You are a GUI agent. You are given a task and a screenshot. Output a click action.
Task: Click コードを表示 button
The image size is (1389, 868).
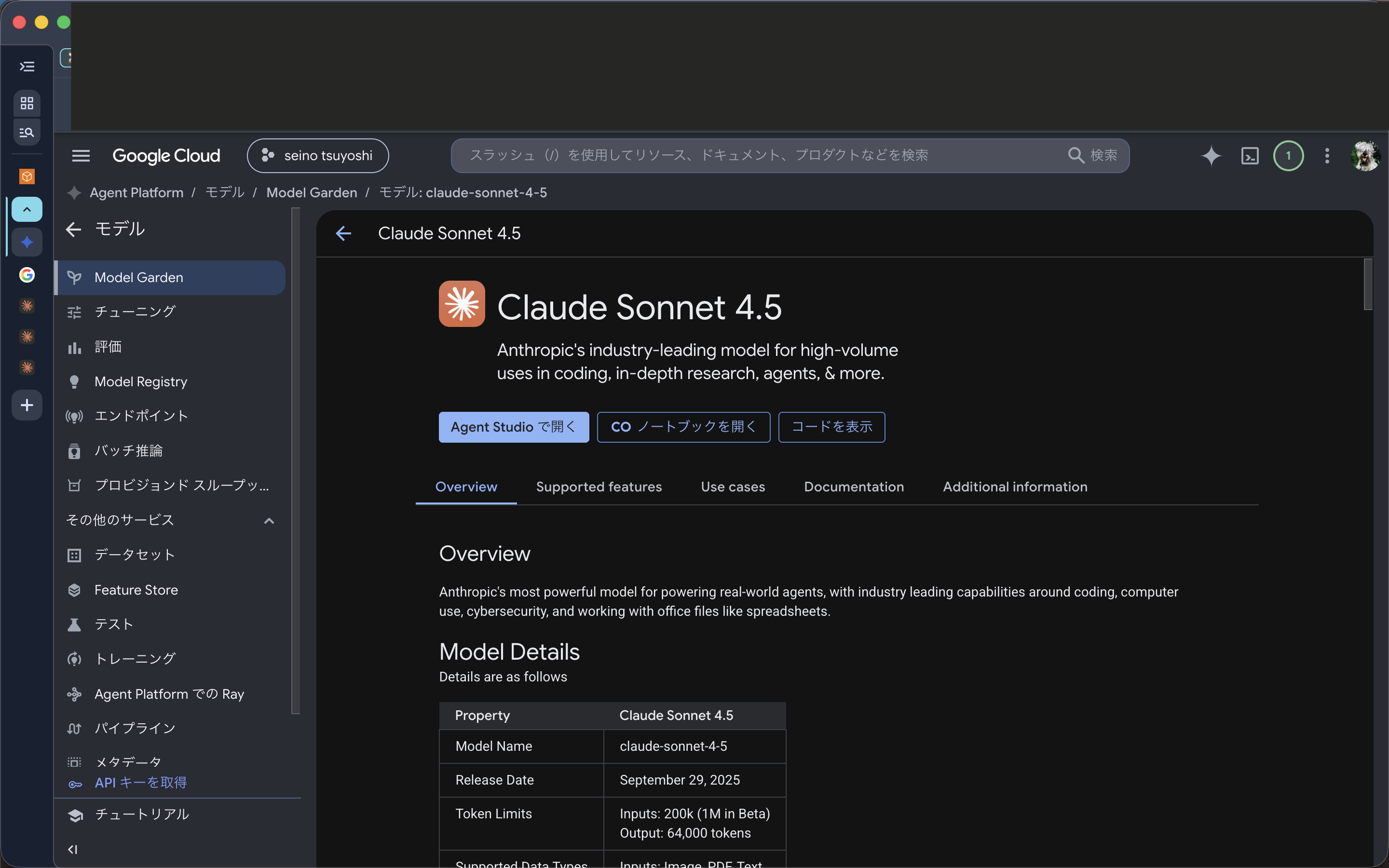tap(831, 427)
